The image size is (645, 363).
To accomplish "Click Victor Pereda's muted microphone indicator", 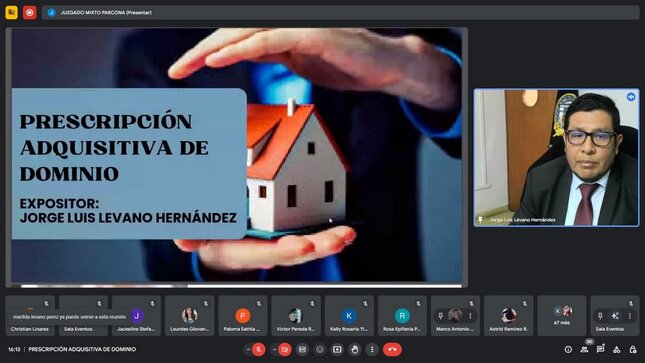I will pos(312,303).
